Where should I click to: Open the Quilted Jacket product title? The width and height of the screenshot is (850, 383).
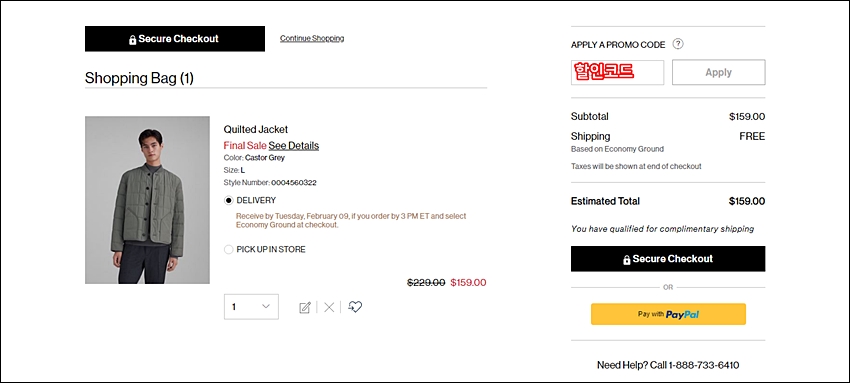[x=255, y=129]
